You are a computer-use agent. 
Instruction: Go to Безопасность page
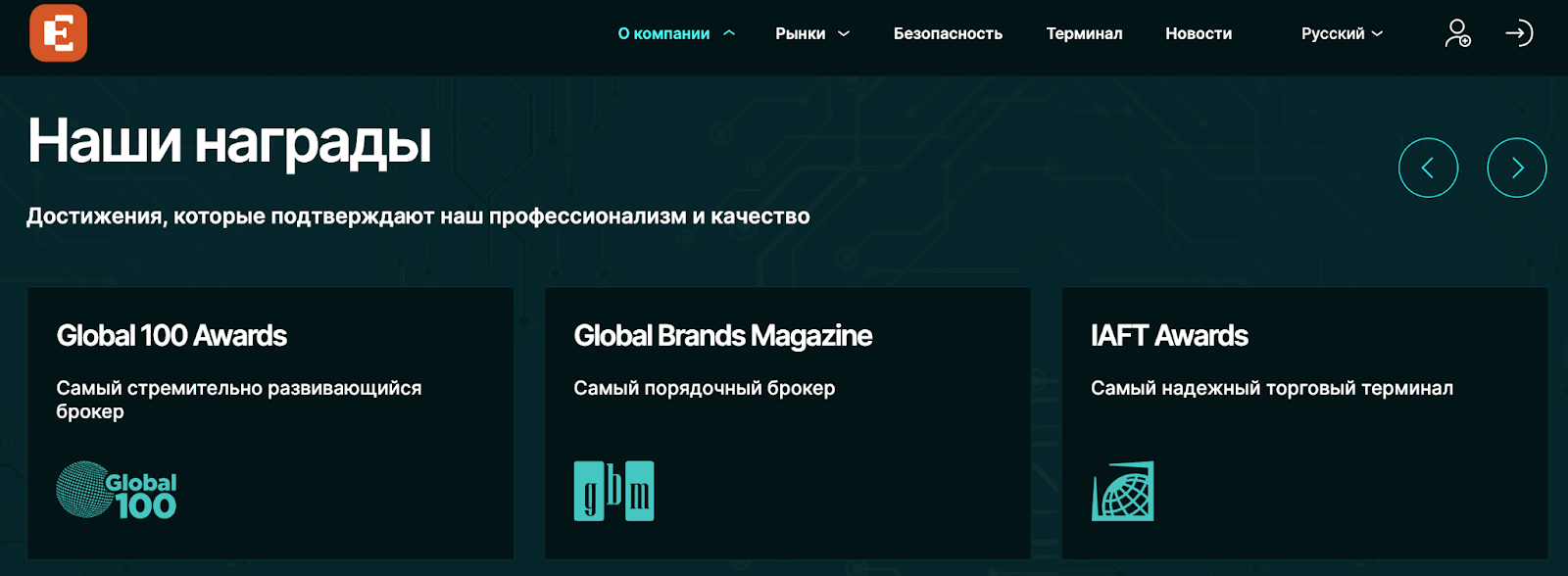pyautogui.click(x=948, y=33)
